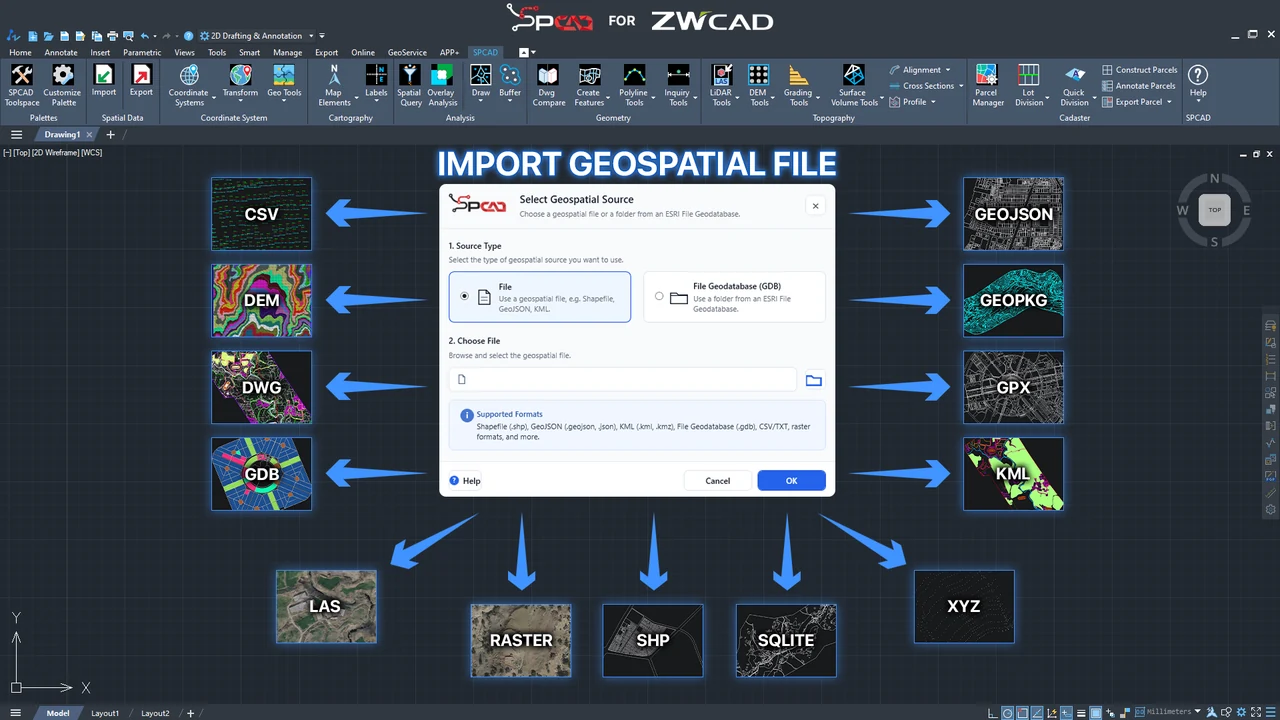Switch to the Layout1 tab
Image resolution: width=1280 pixels, height=720 pixels.
point(105,713)
